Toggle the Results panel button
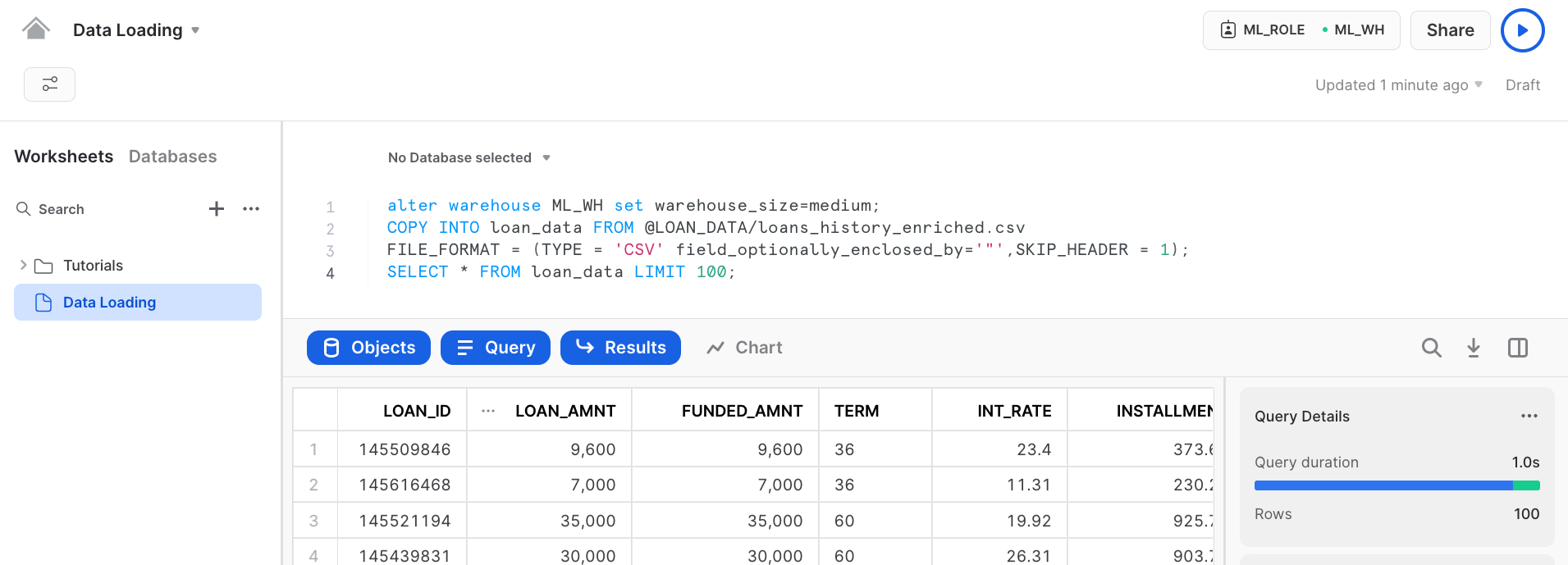This screenshot has height=565, width=1568. pyautogui.click(x=620, y=348)
